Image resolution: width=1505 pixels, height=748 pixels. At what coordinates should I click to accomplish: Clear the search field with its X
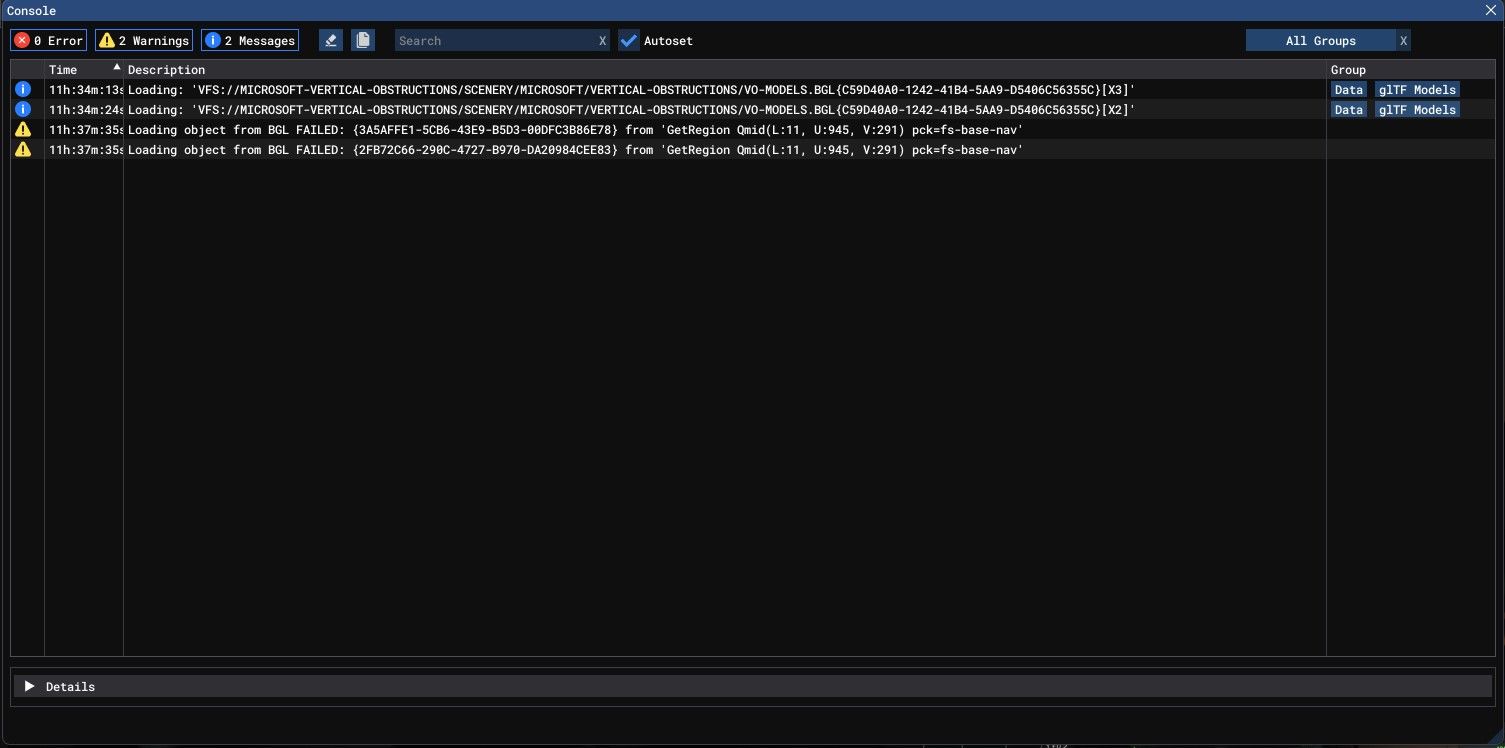pos(602,41)
